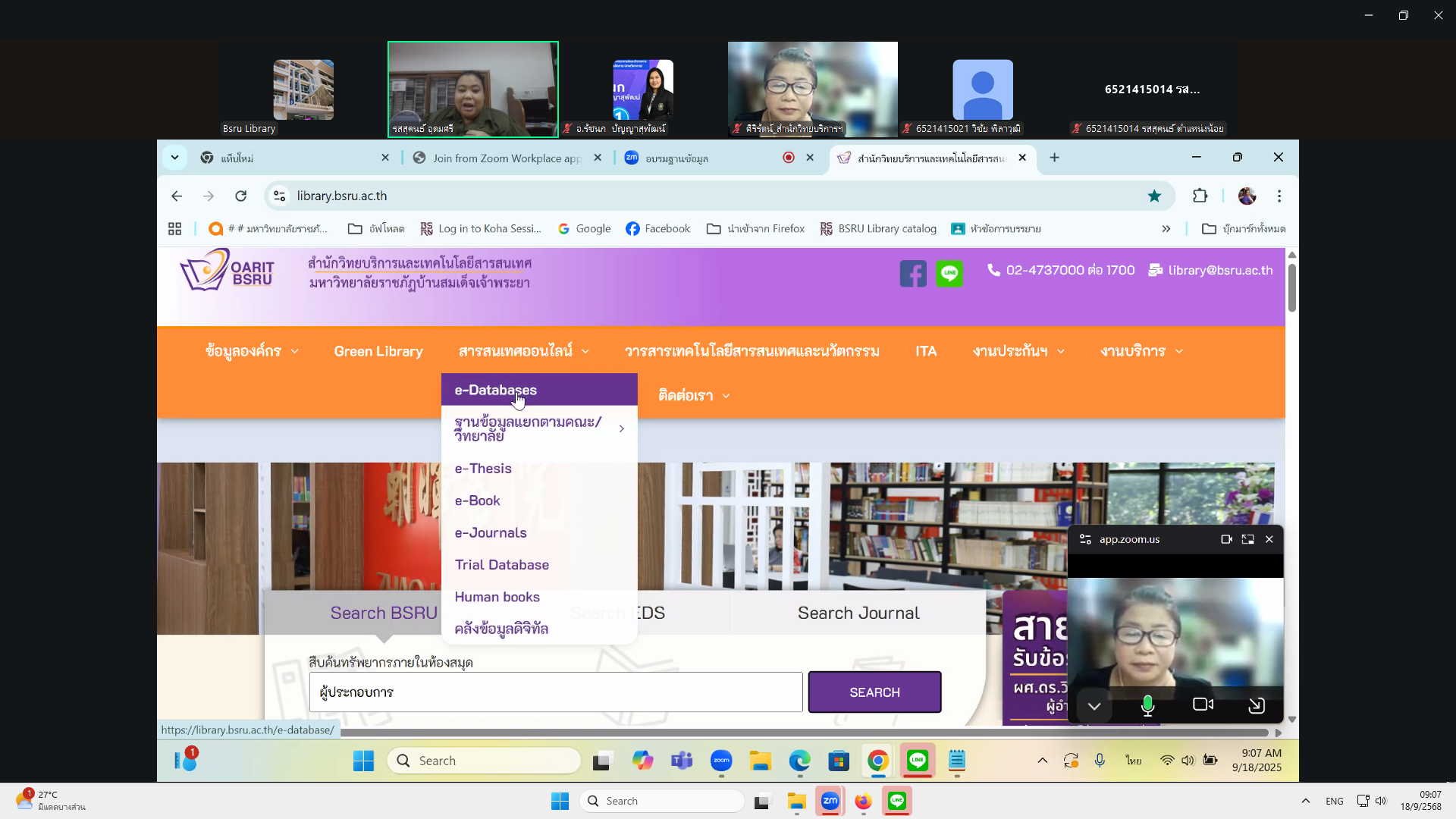
Task: Go back in the shared browser
Action: point(177,196)
